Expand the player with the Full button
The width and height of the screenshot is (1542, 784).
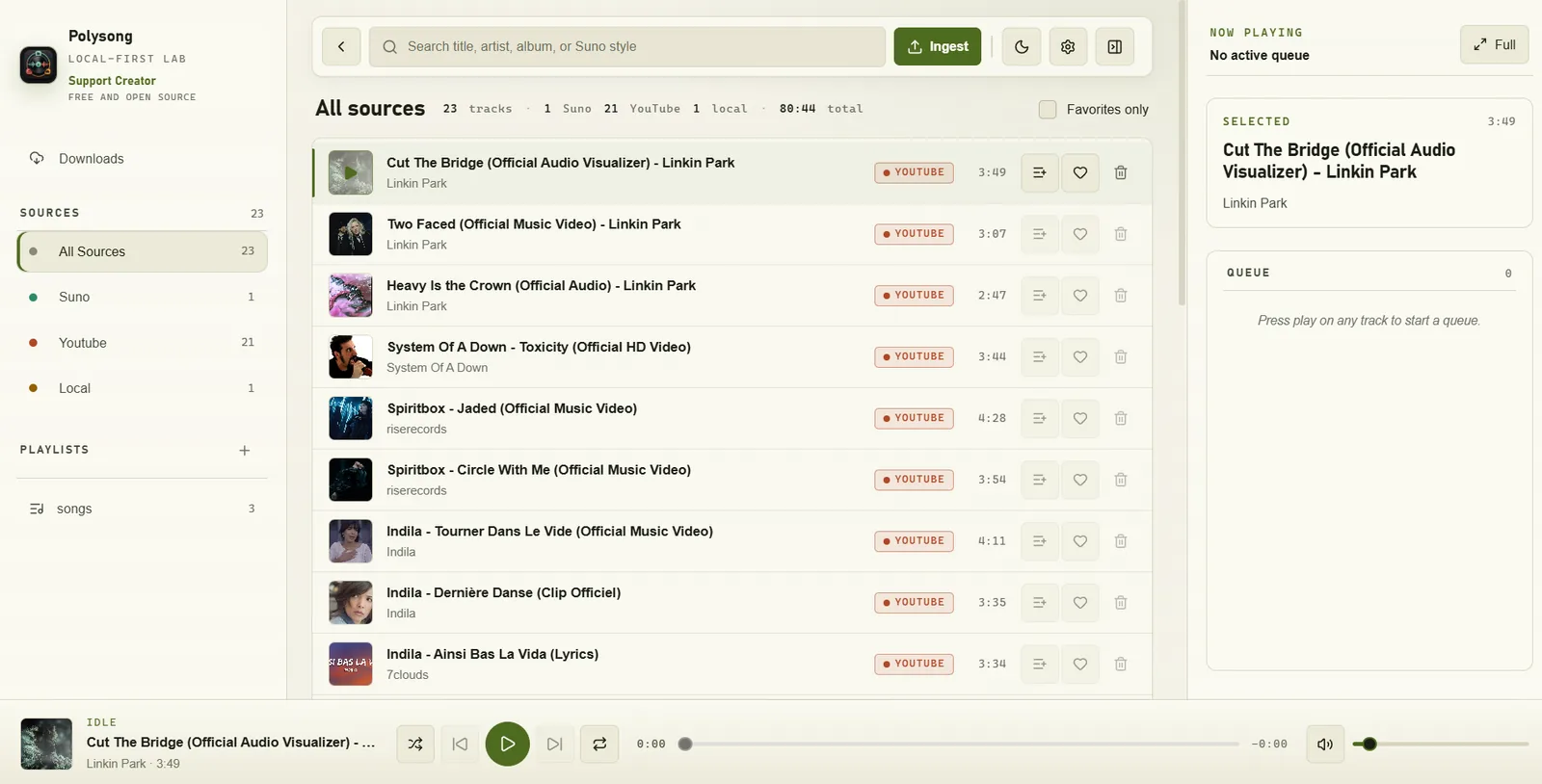point(1495,44)
